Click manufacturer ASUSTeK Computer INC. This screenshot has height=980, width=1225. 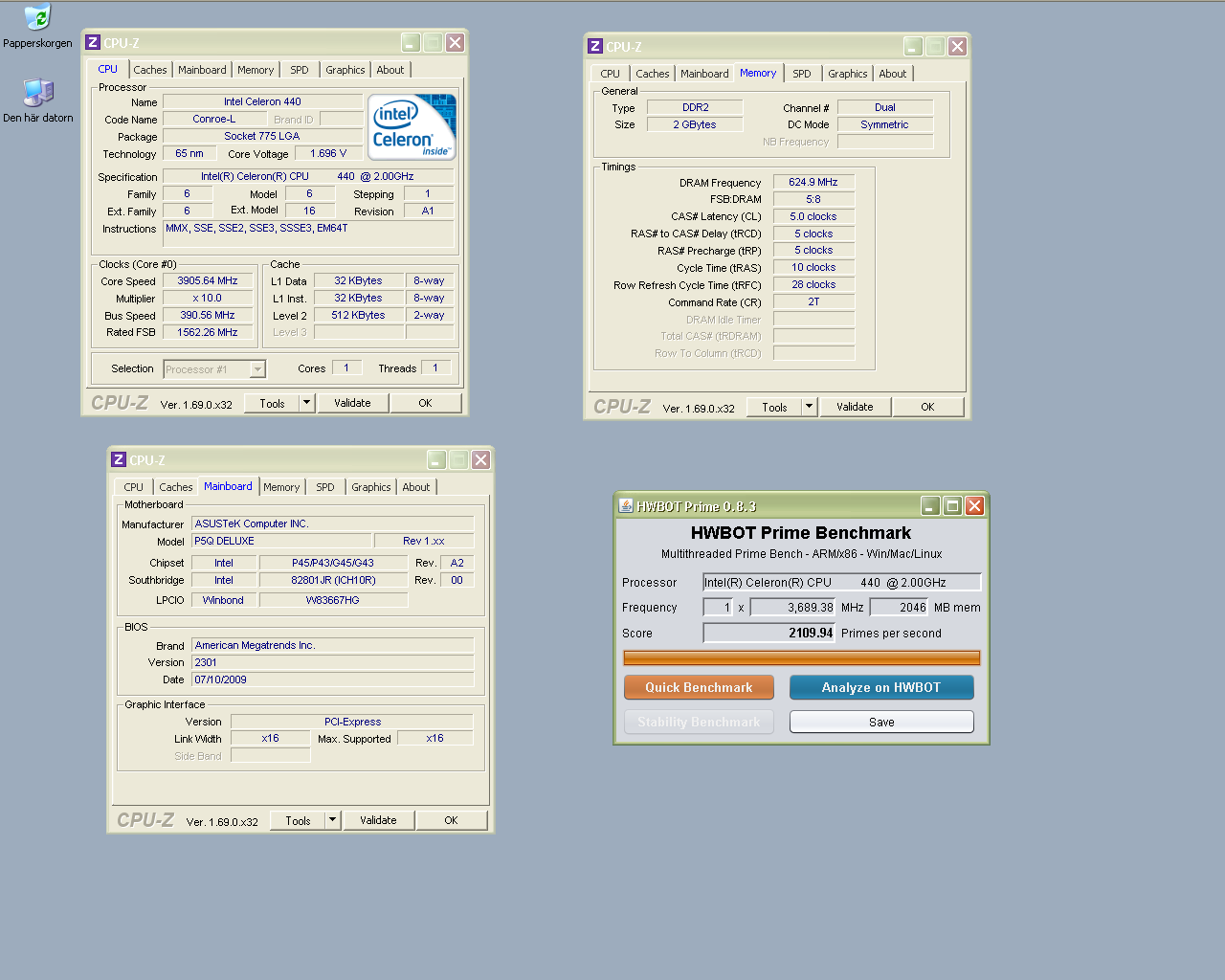point(333,523)
